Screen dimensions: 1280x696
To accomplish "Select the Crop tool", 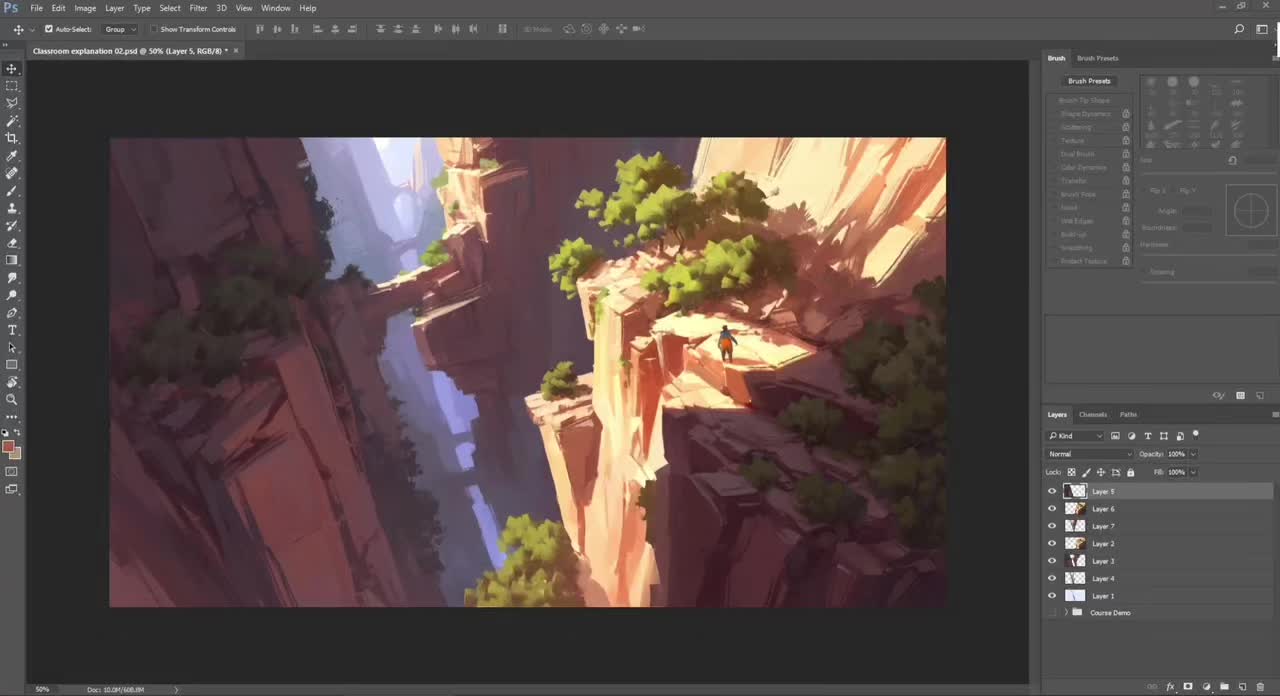I will click(12, 138).
